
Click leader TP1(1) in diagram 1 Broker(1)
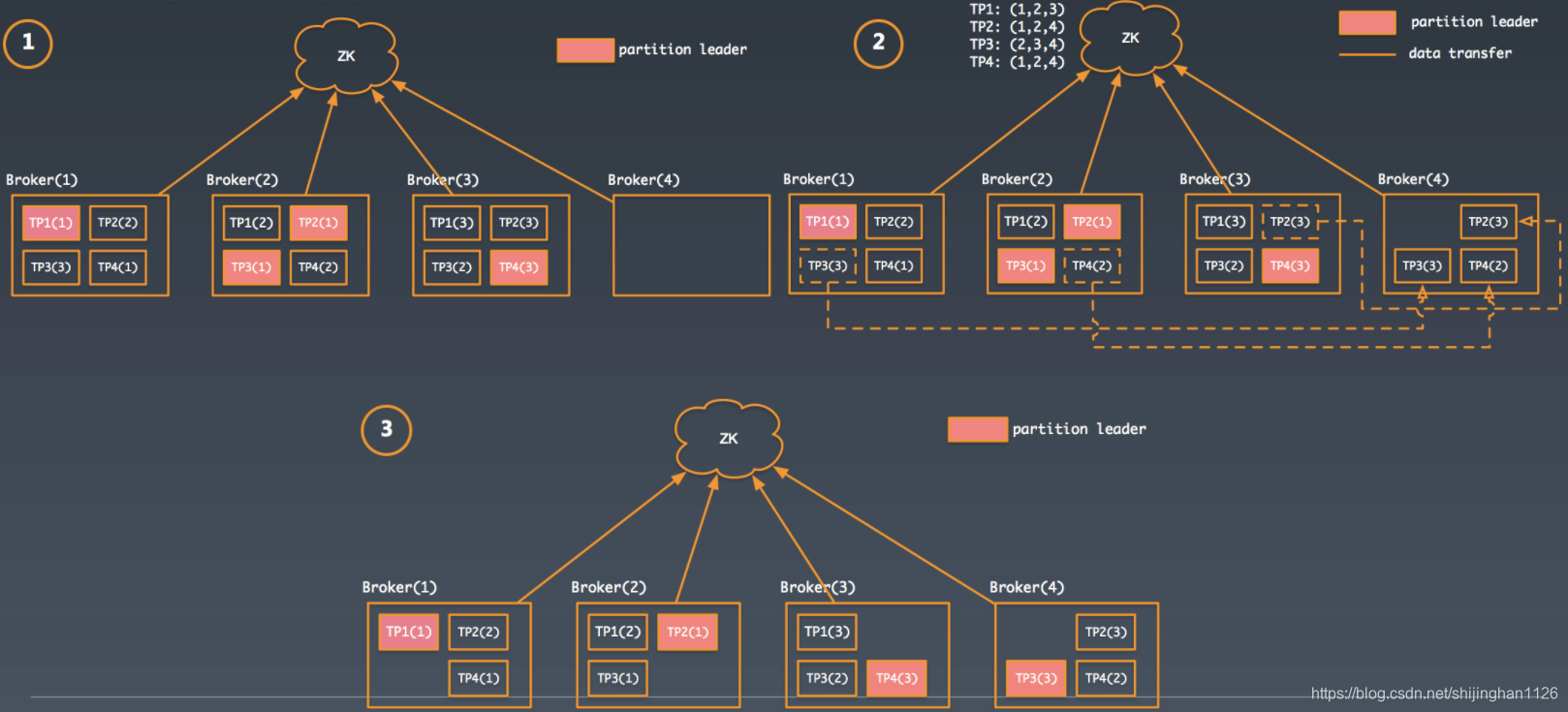click(x=51, y=223)
